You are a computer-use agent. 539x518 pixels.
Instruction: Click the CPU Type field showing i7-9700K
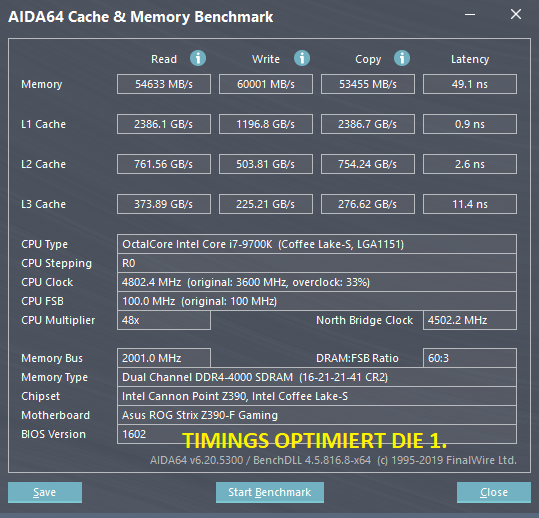tap(317, 244)
